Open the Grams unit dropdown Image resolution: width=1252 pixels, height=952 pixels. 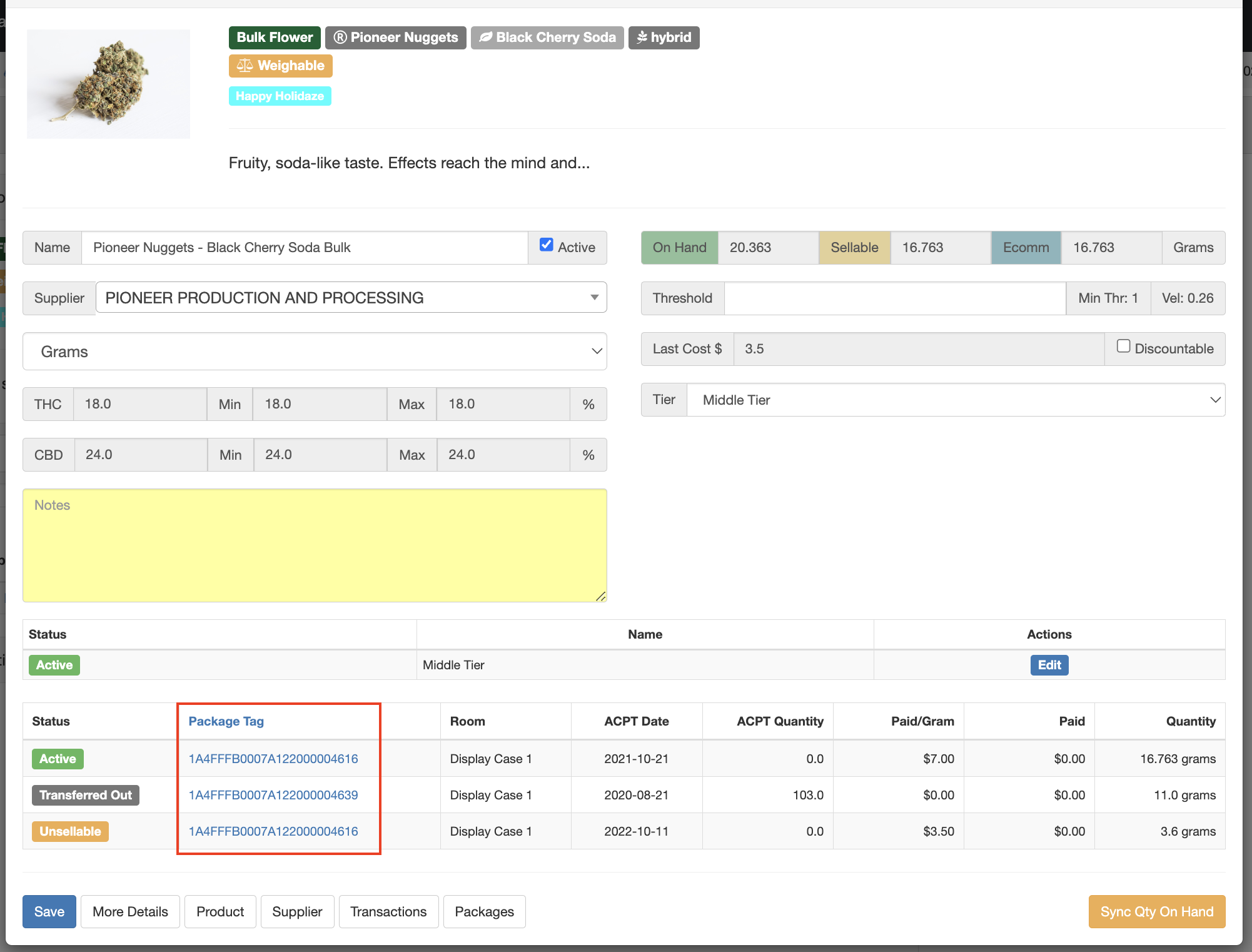tap(315, 352)
